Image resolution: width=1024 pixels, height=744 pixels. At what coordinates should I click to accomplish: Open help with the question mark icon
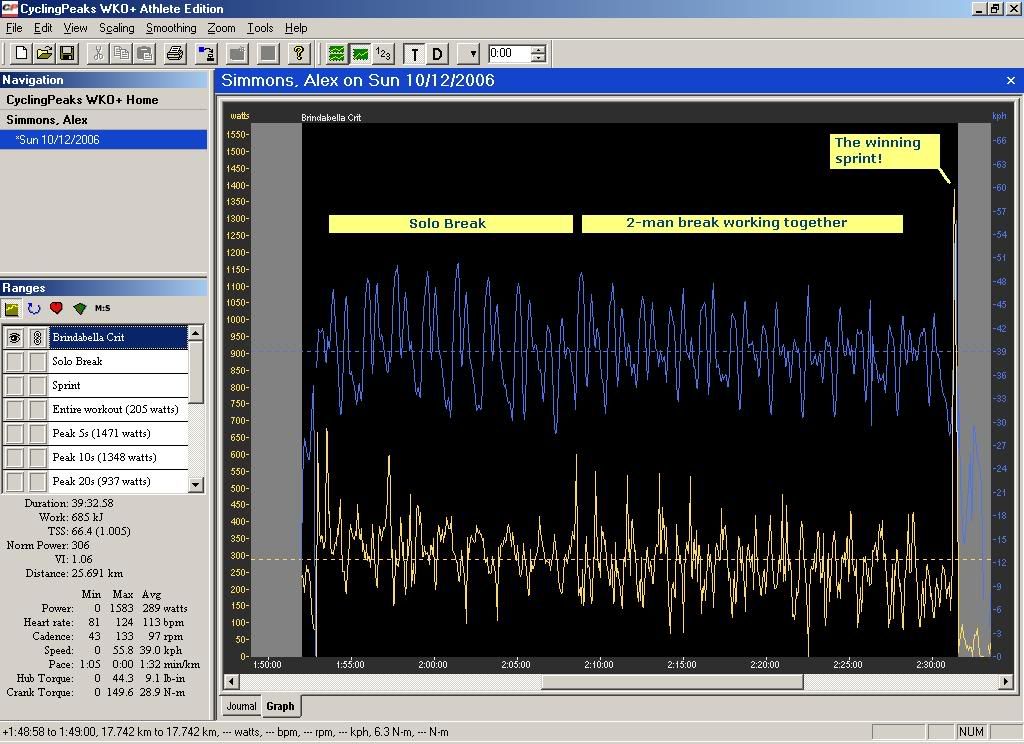coord(298,54)
